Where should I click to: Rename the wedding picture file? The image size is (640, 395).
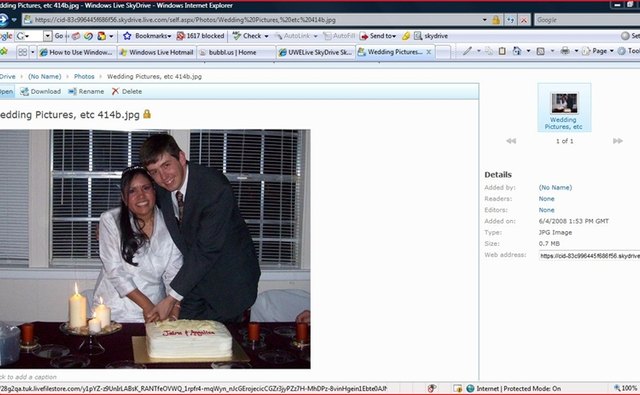coord(86,91)
